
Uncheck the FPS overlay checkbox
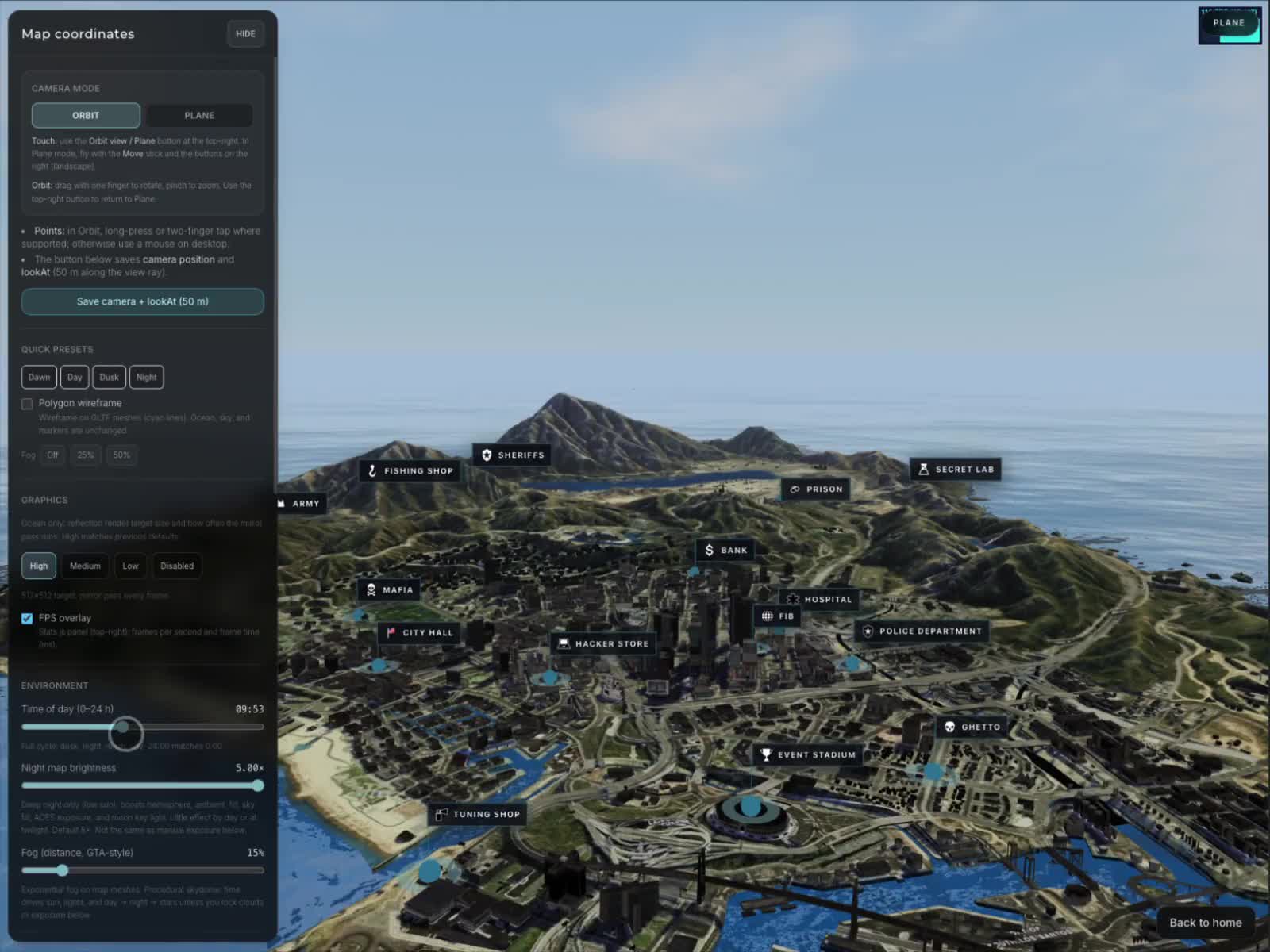point(27,618)
